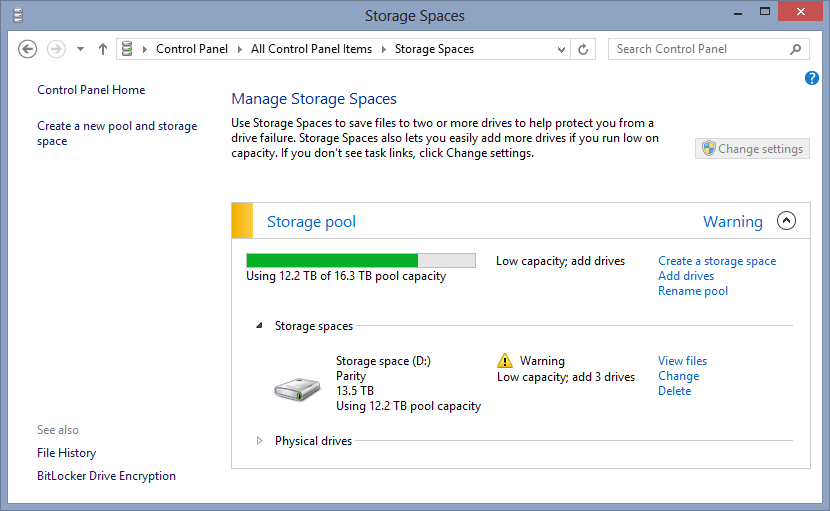This screenshot has height=511, width=830.
Task: Click Create a storage space link
Action: 717,261
